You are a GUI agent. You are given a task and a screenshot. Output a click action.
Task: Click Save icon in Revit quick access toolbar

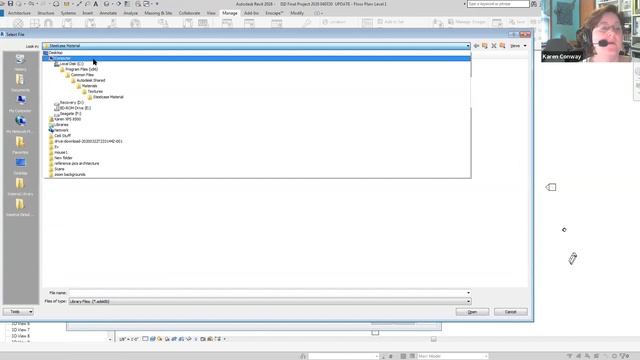(10, 4)
